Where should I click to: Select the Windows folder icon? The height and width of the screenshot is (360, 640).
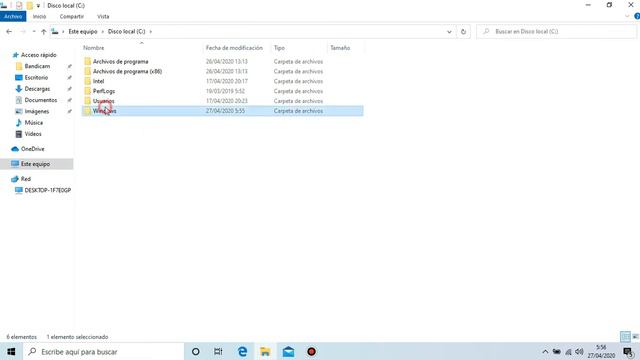[87, 111]
